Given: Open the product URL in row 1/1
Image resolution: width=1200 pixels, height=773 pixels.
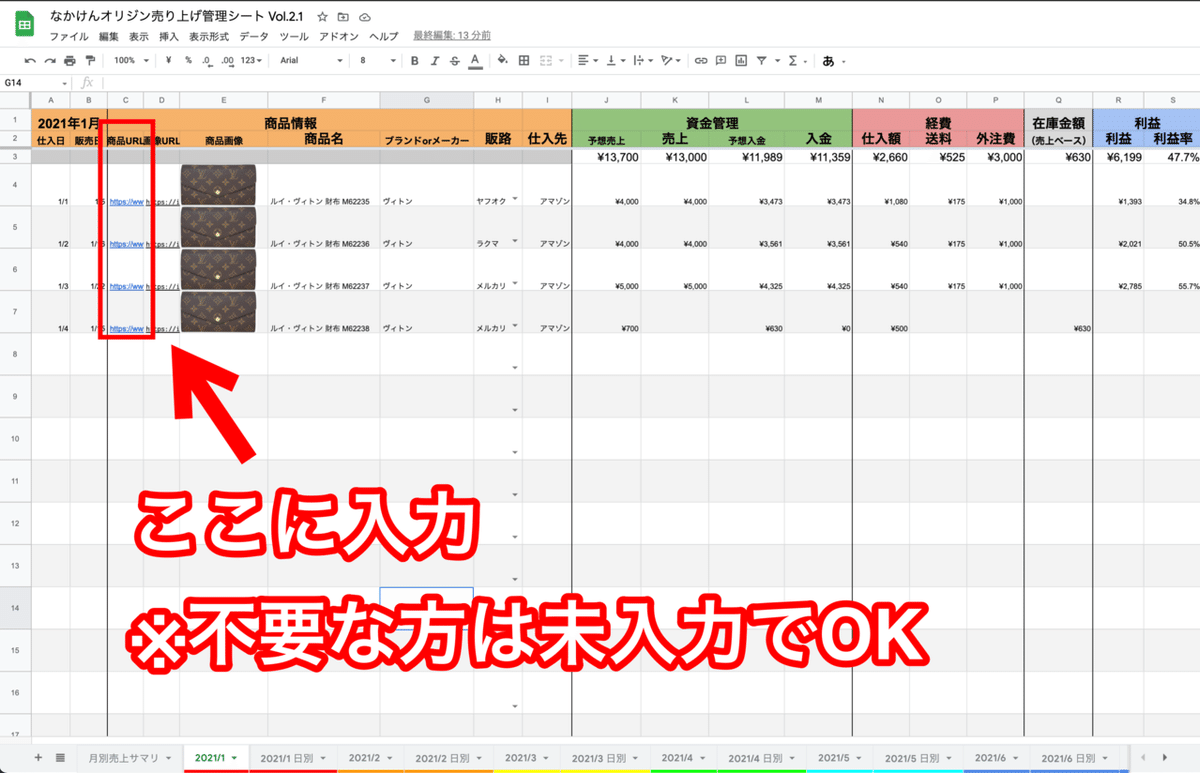Looking at the screenshot, I should [x=125, y=201].
